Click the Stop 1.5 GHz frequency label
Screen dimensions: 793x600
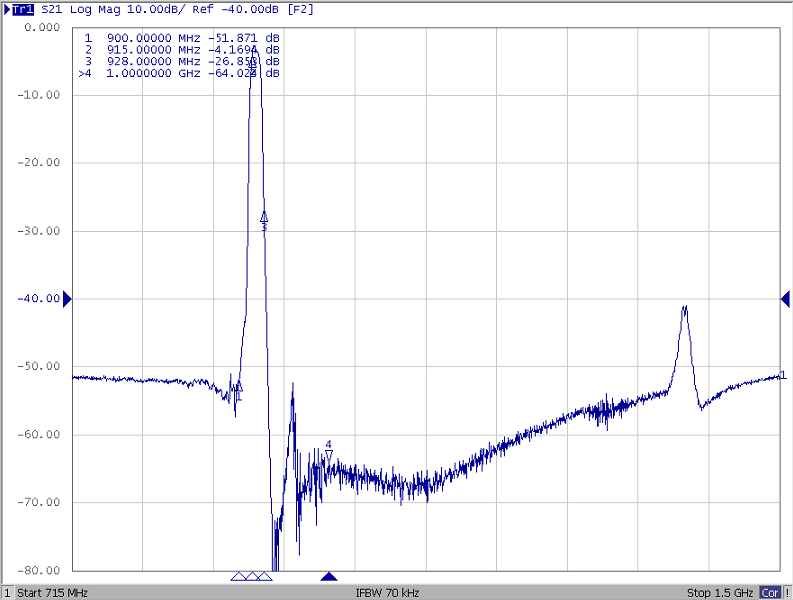tap(719, 593)
